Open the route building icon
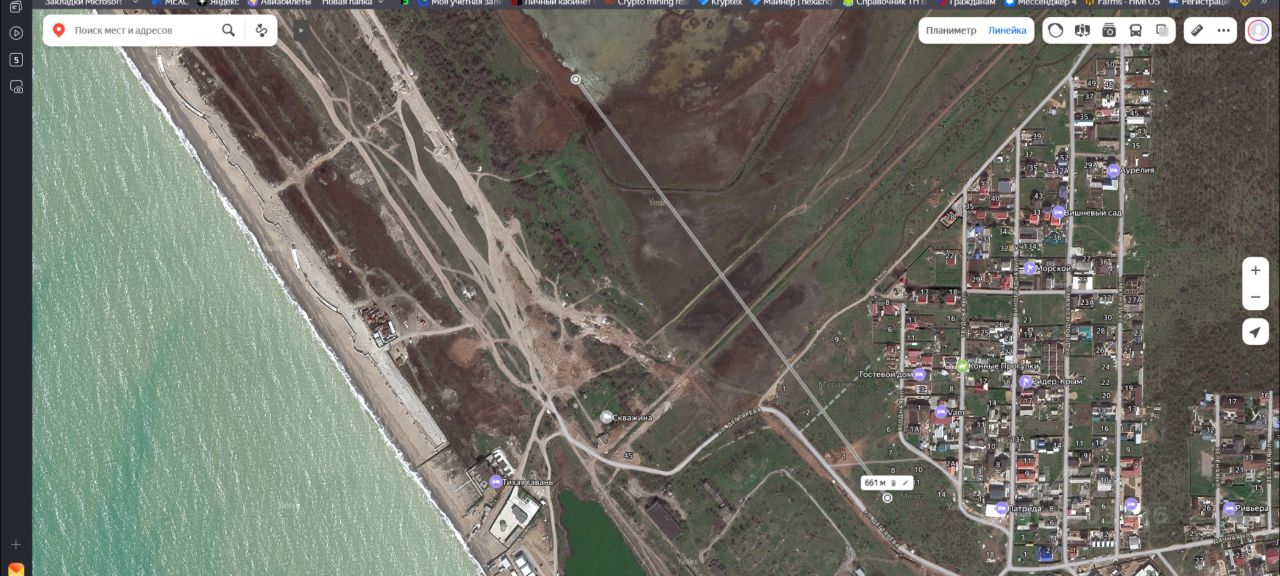This screenshot has height=576, width=1280. coord(262,30)
